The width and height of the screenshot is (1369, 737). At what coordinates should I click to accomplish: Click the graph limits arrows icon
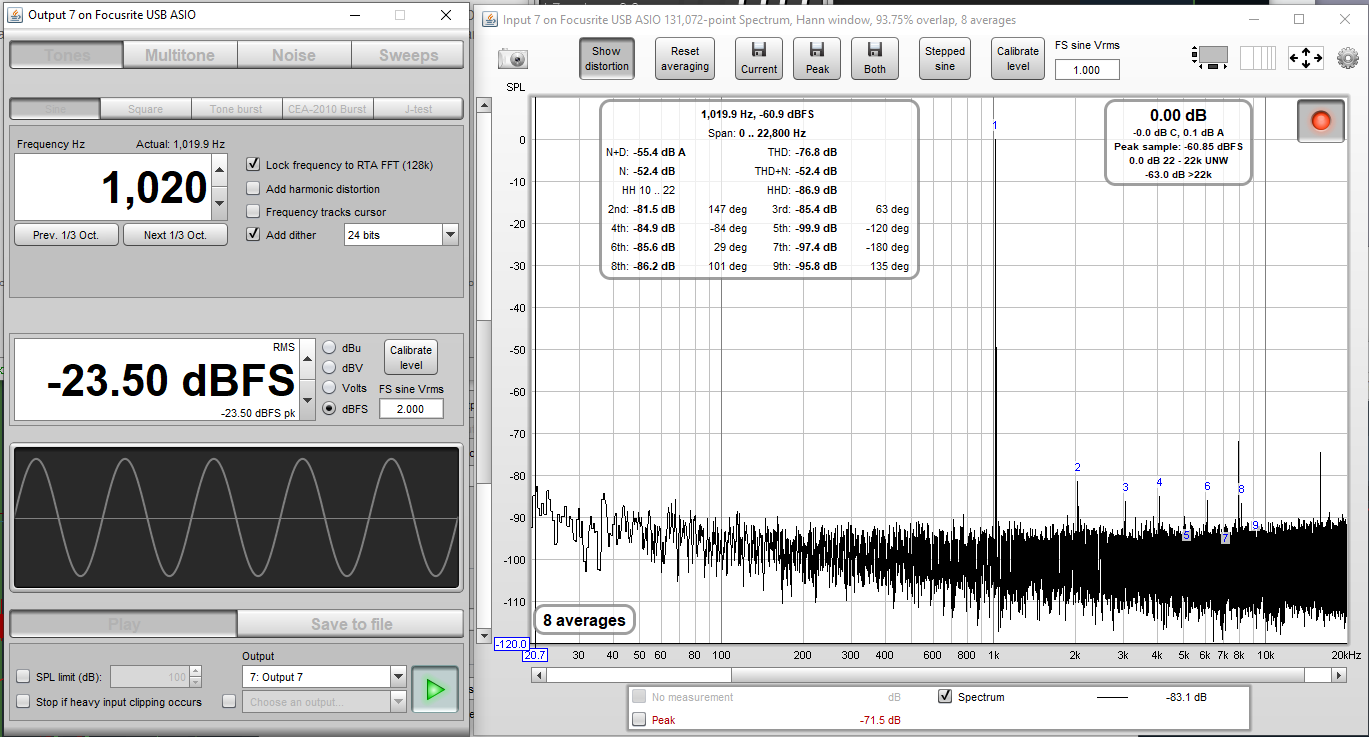coord(1306,58)
